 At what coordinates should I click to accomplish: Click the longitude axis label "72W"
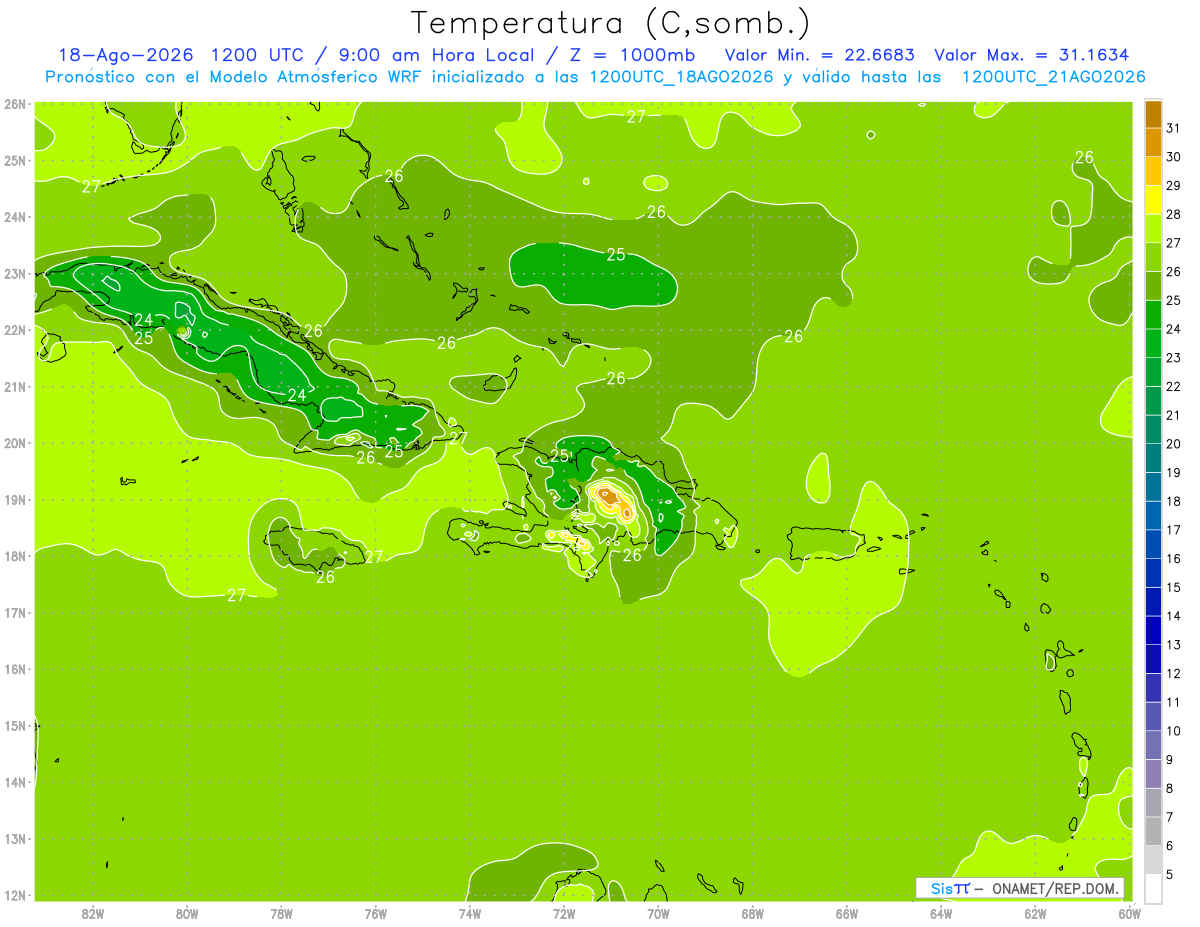click(x=563, y=913)
